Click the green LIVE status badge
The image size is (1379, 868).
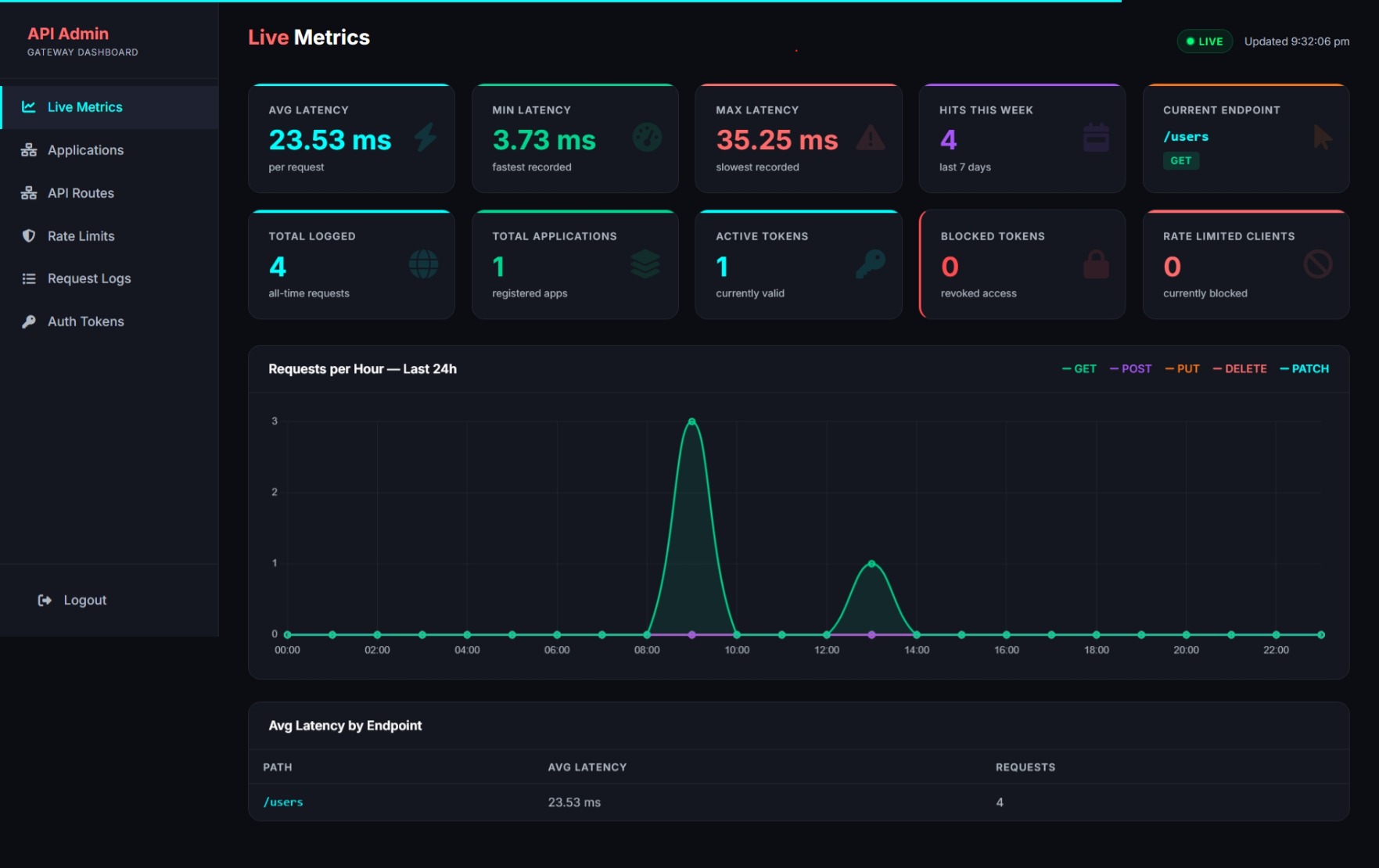click(1205, 41)
